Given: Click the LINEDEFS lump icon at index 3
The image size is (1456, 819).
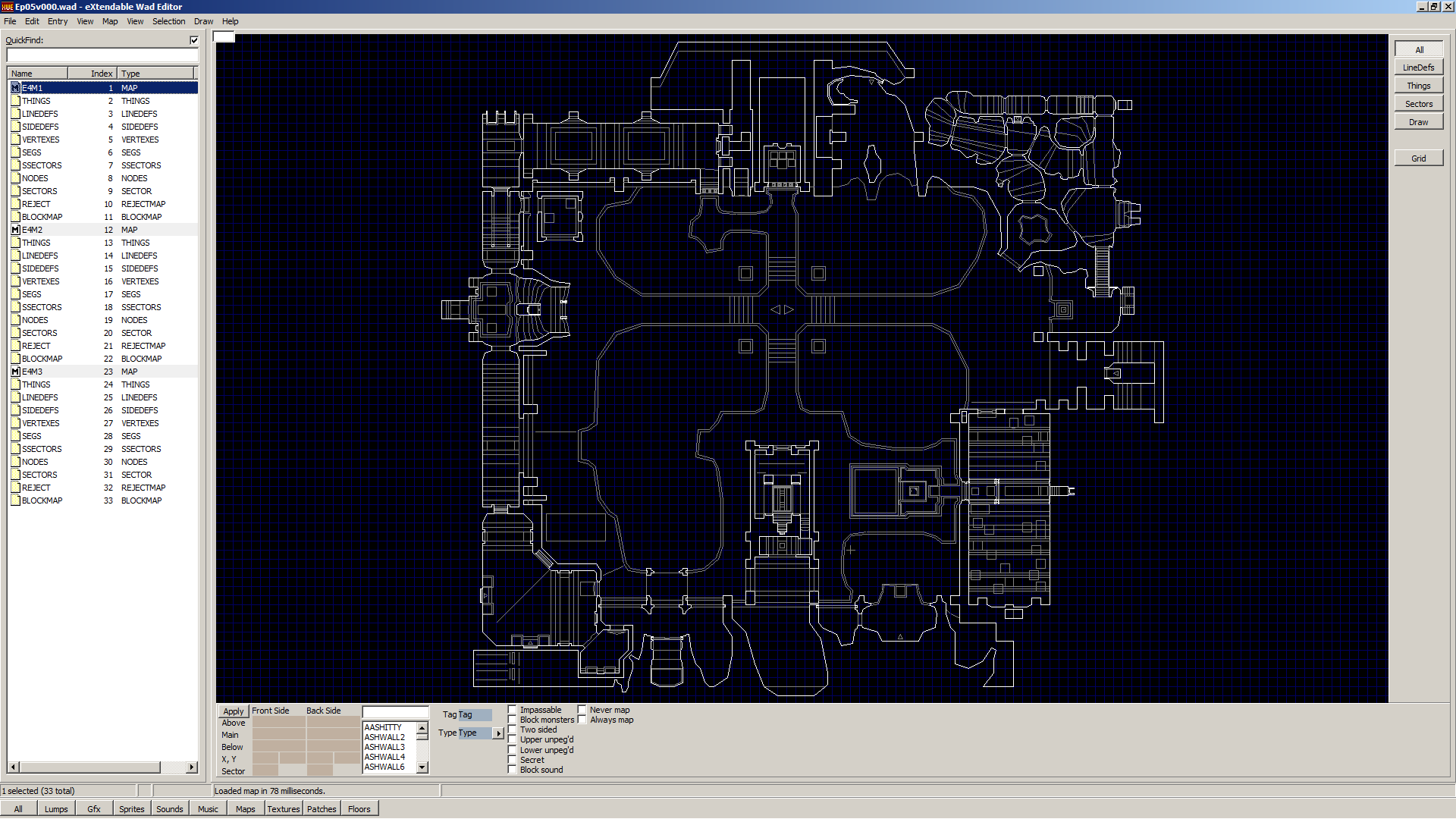Looking at the screenshot, I should (15, 114).
